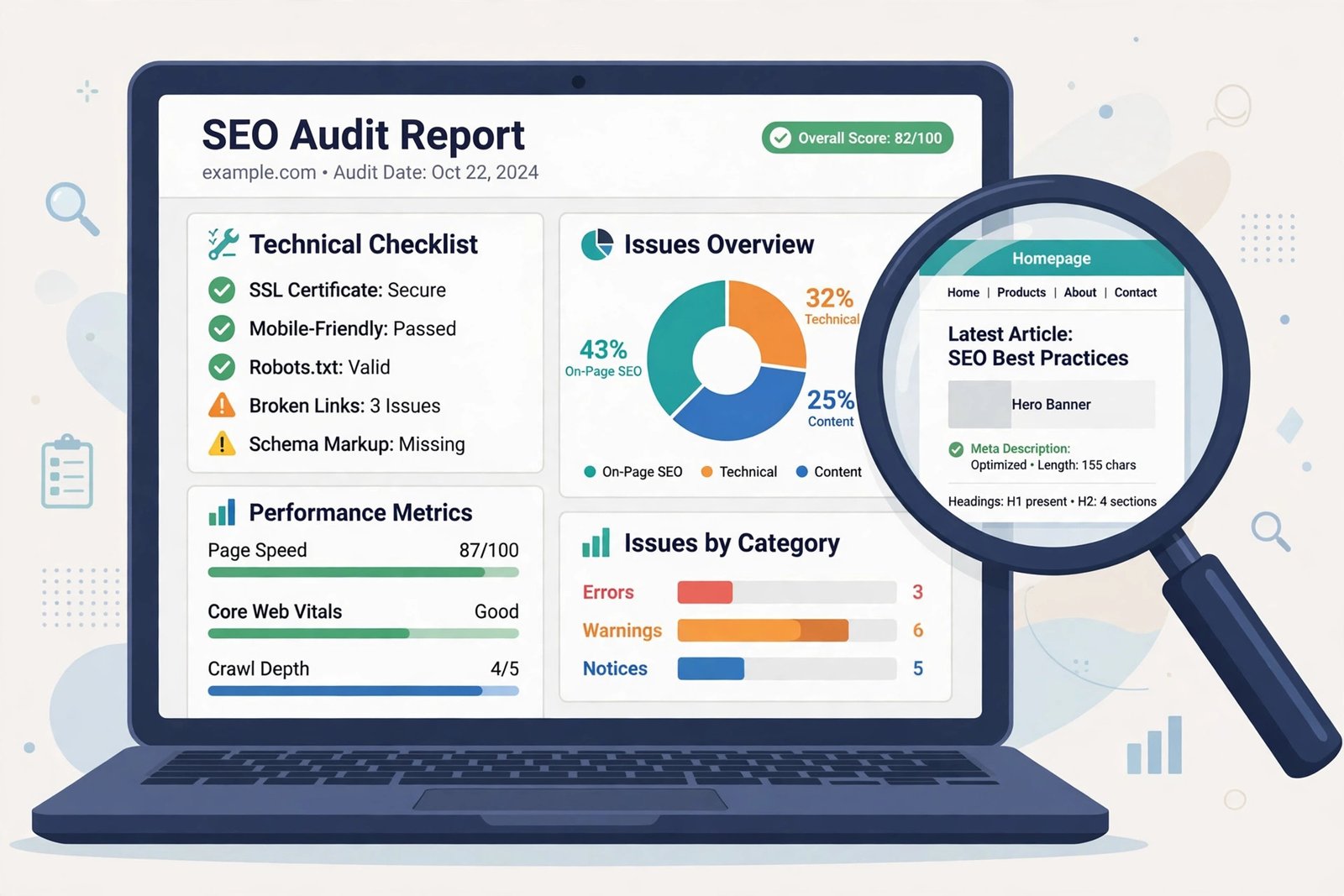1344x896 pixels.
Task: Click Schema Markup: Missing text
Action: [x=357, y=444]
